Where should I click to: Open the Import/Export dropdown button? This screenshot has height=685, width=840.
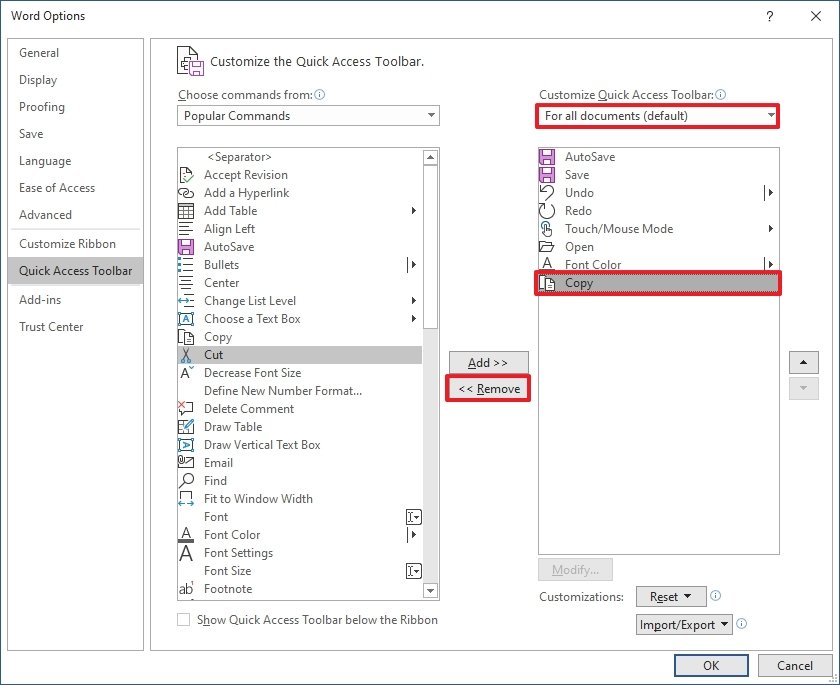(x=684, y=624)
